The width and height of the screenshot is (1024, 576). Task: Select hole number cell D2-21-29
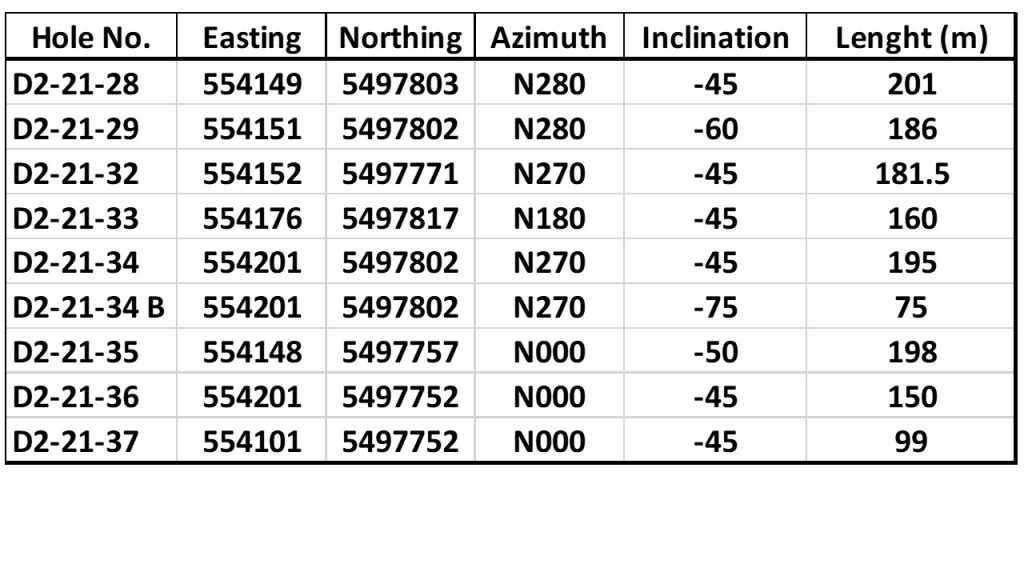point(76,129)
